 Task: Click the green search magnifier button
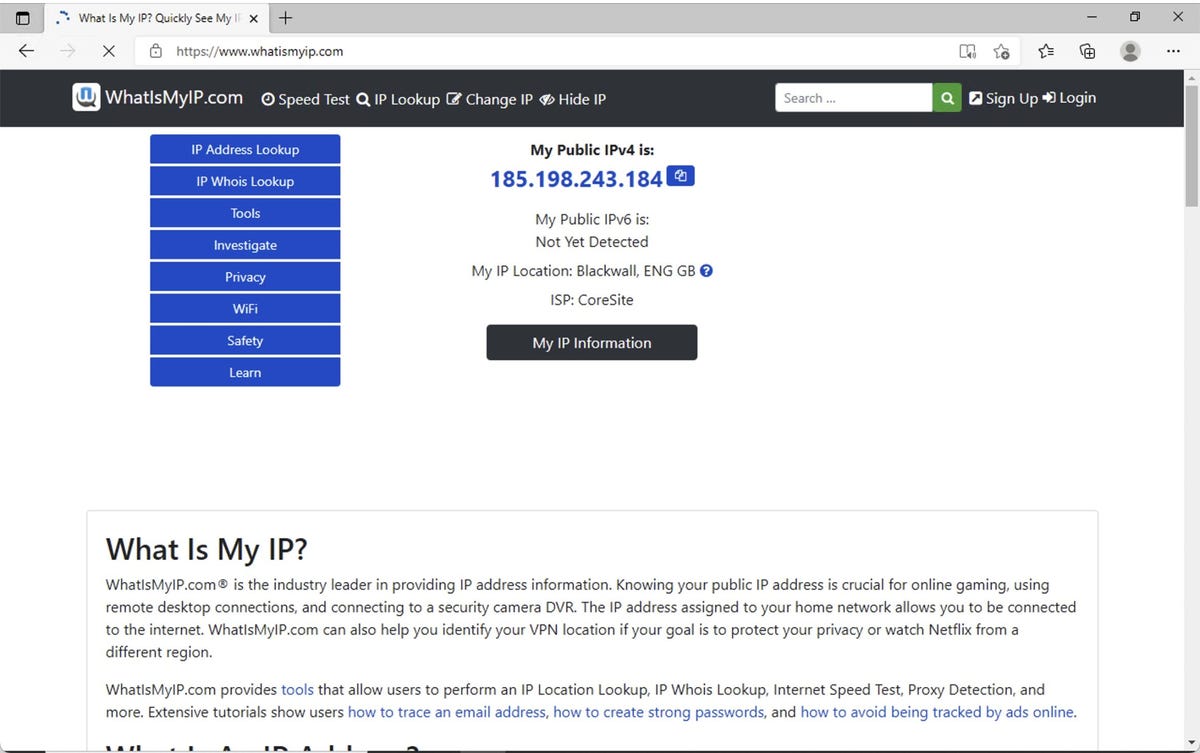click(x=946, y=97)
